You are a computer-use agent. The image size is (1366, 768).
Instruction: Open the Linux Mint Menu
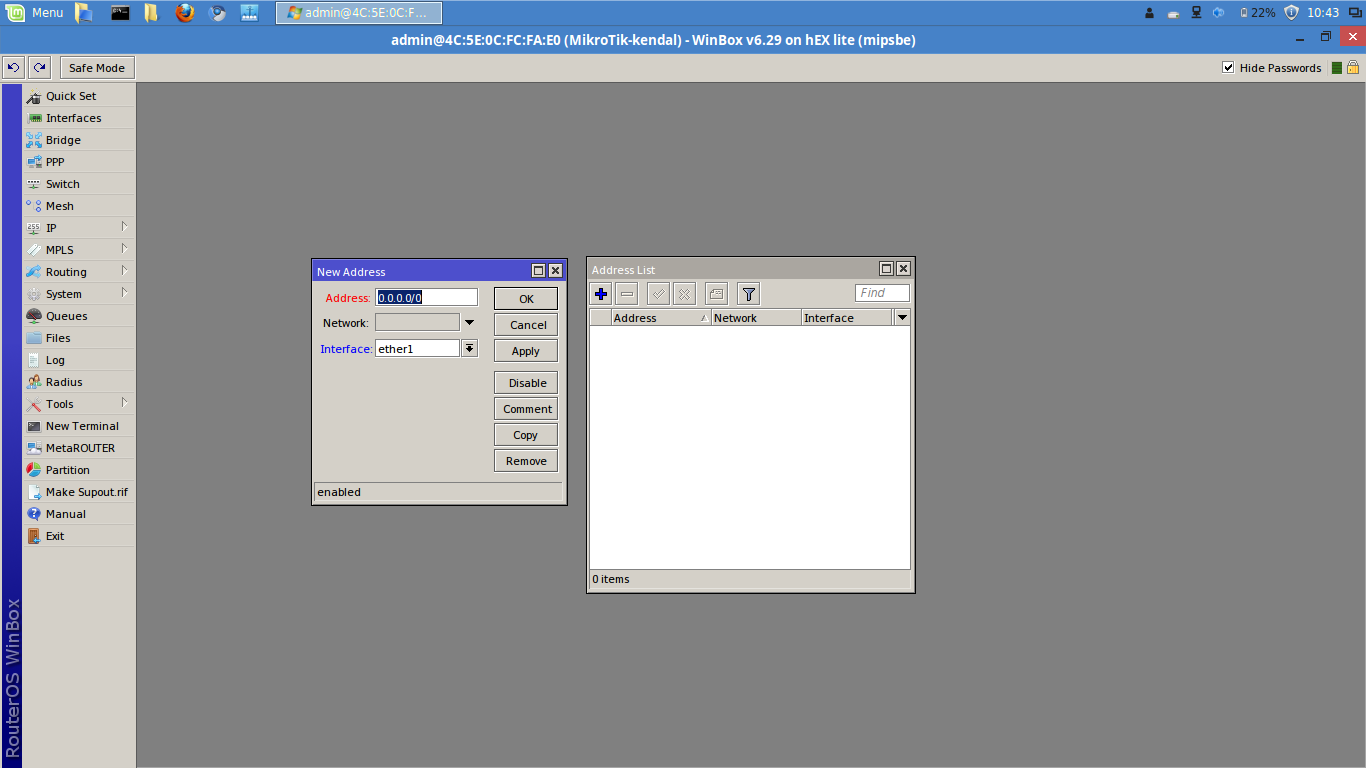(x=36, y=13)
